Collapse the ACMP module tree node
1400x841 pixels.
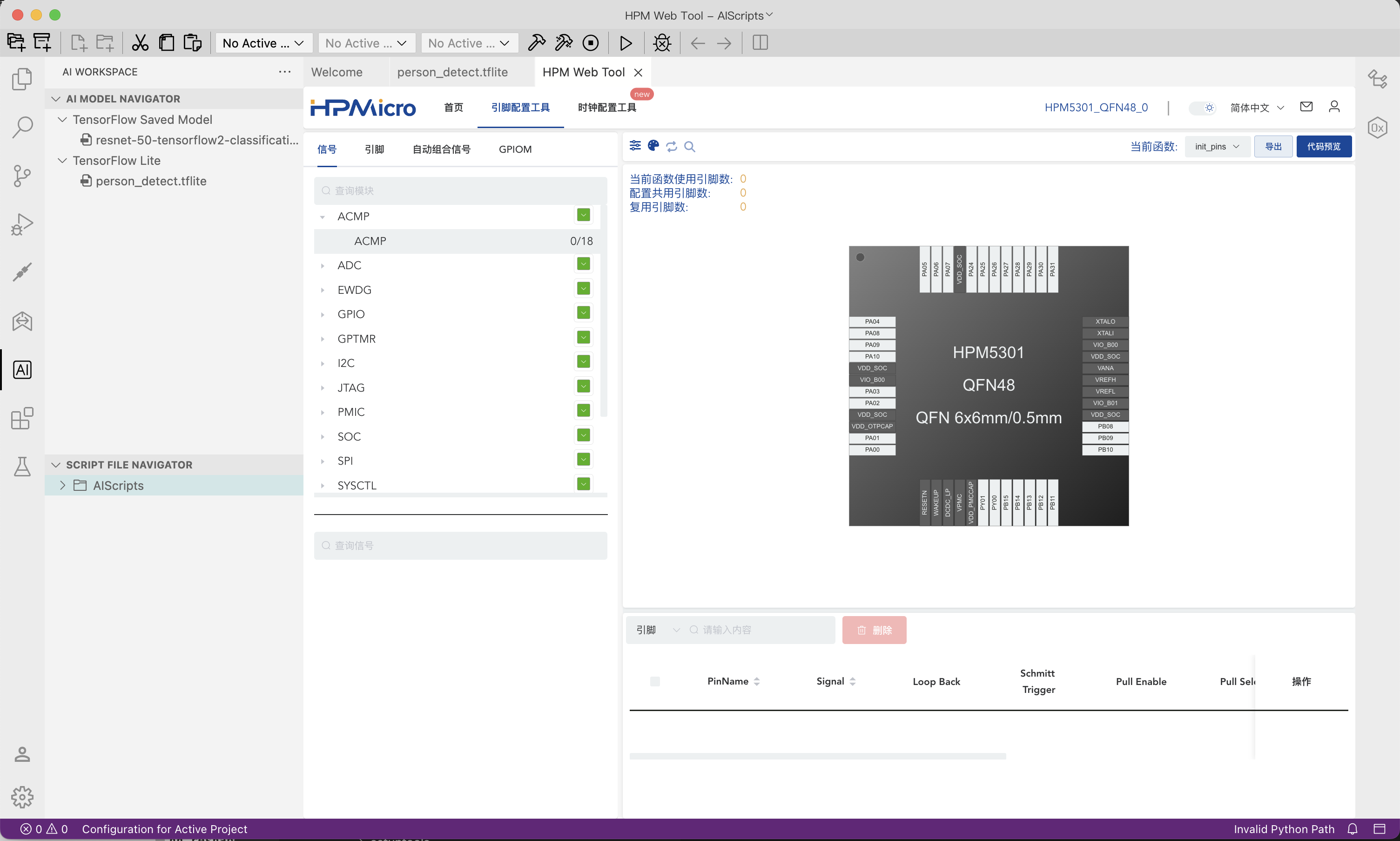(x=322, y=217)
